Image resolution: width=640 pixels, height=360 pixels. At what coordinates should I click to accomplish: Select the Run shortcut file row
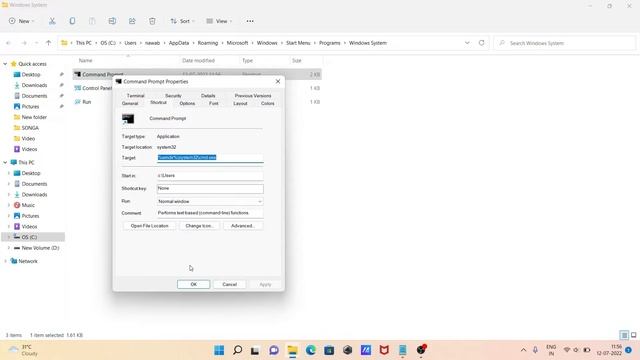pyautogui.click(x=197, y=102)
